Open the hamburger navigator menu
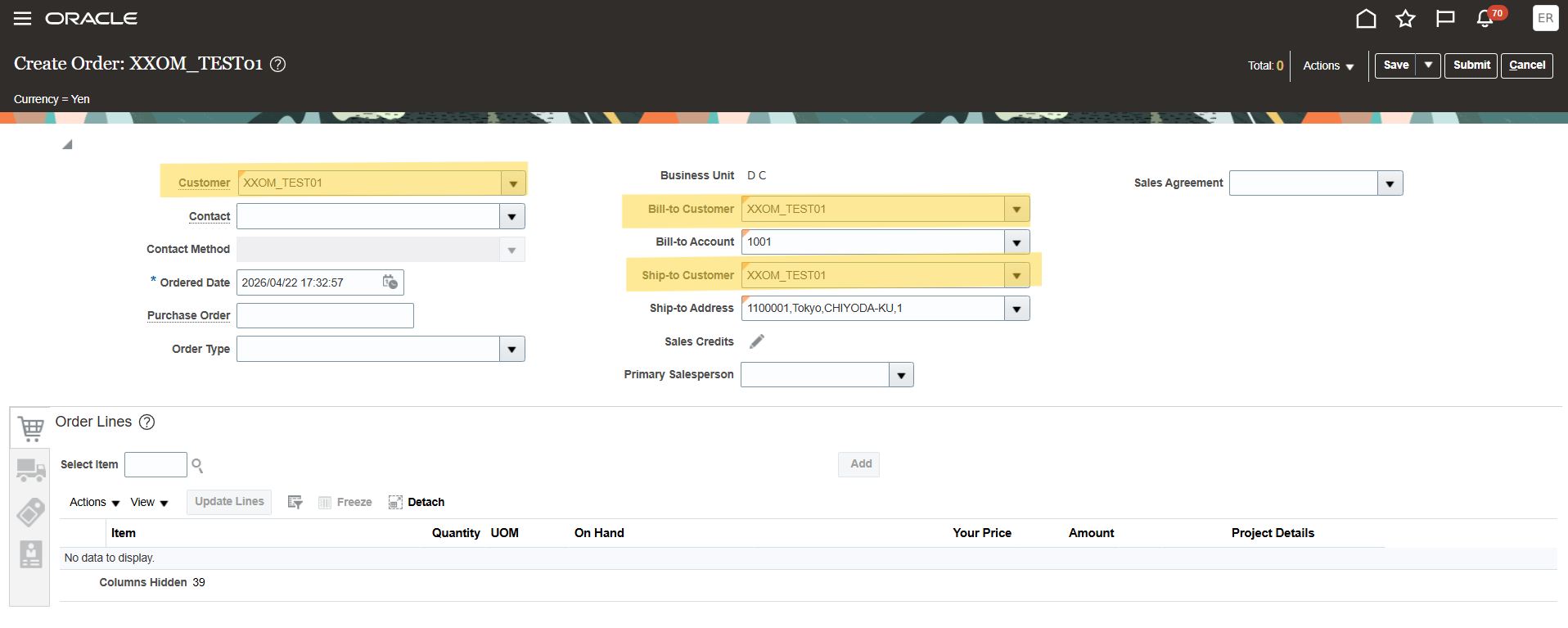The height and width of the screenshot is (628, 1568). click(x=22, y=18)
